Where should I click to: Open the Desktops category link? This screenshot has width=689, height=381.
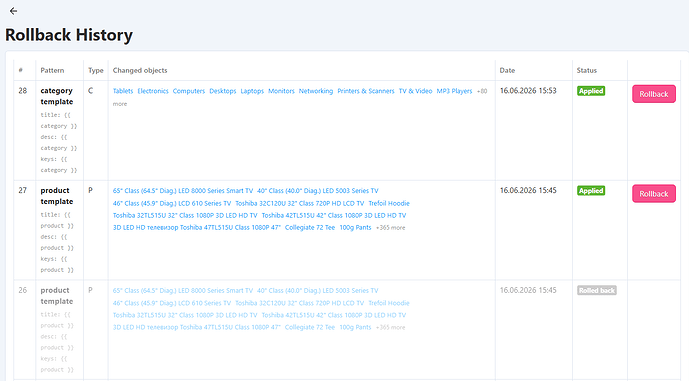coord(223,91)
